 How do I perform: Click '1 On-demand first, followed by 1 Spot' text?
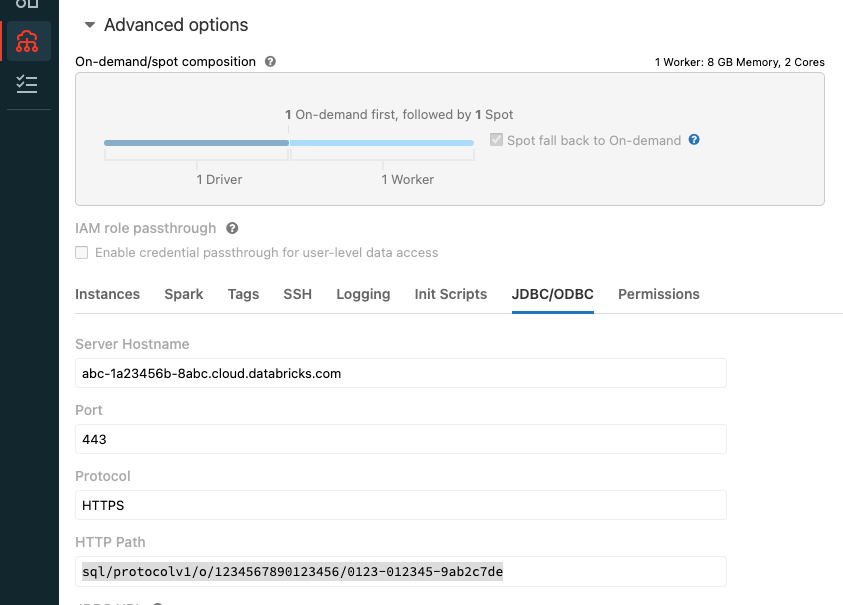point(399,115)
